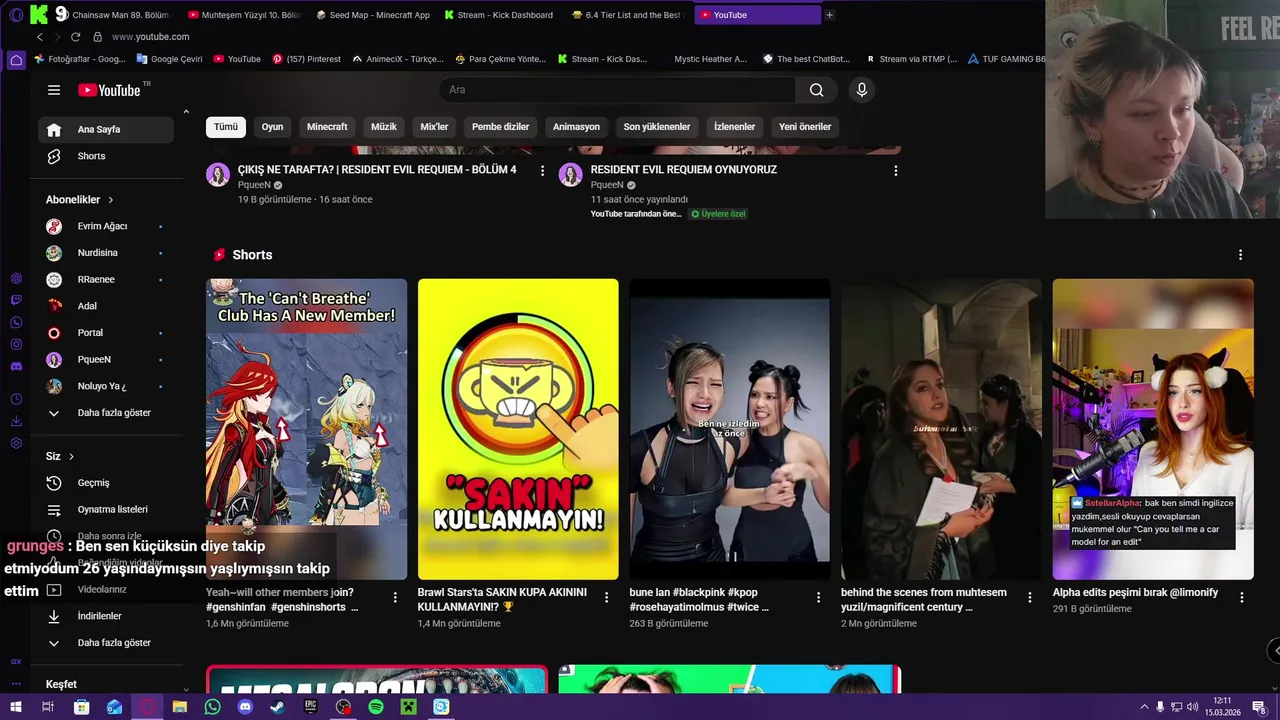Screen dimensions: 1280x720
Task: Open the Google Çeviri bookmark
Action: [169, 59]
